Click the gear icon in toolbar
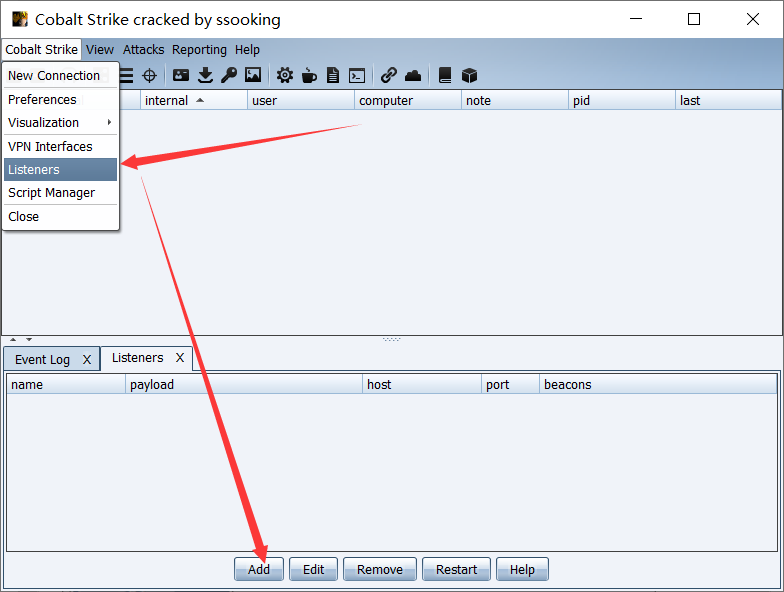 (285, 76)
